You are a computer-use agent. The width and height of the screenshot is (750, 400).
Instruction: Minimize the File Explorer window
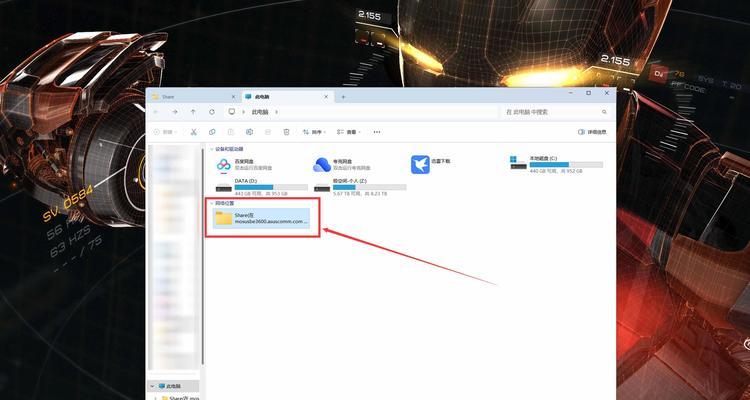click(x=570, y=93)
